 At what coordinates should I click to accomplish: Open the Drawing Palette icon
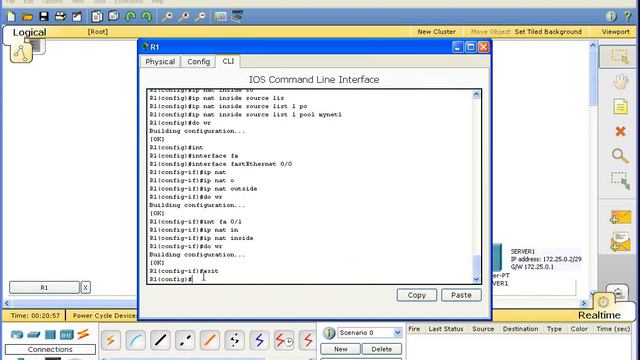pyautogui.click(x=220, y=16)
